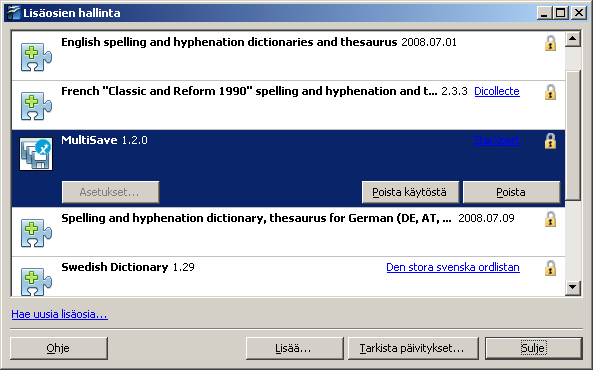
Task: Click Hae uusia lisäosia link
Action: pos(59,314)
